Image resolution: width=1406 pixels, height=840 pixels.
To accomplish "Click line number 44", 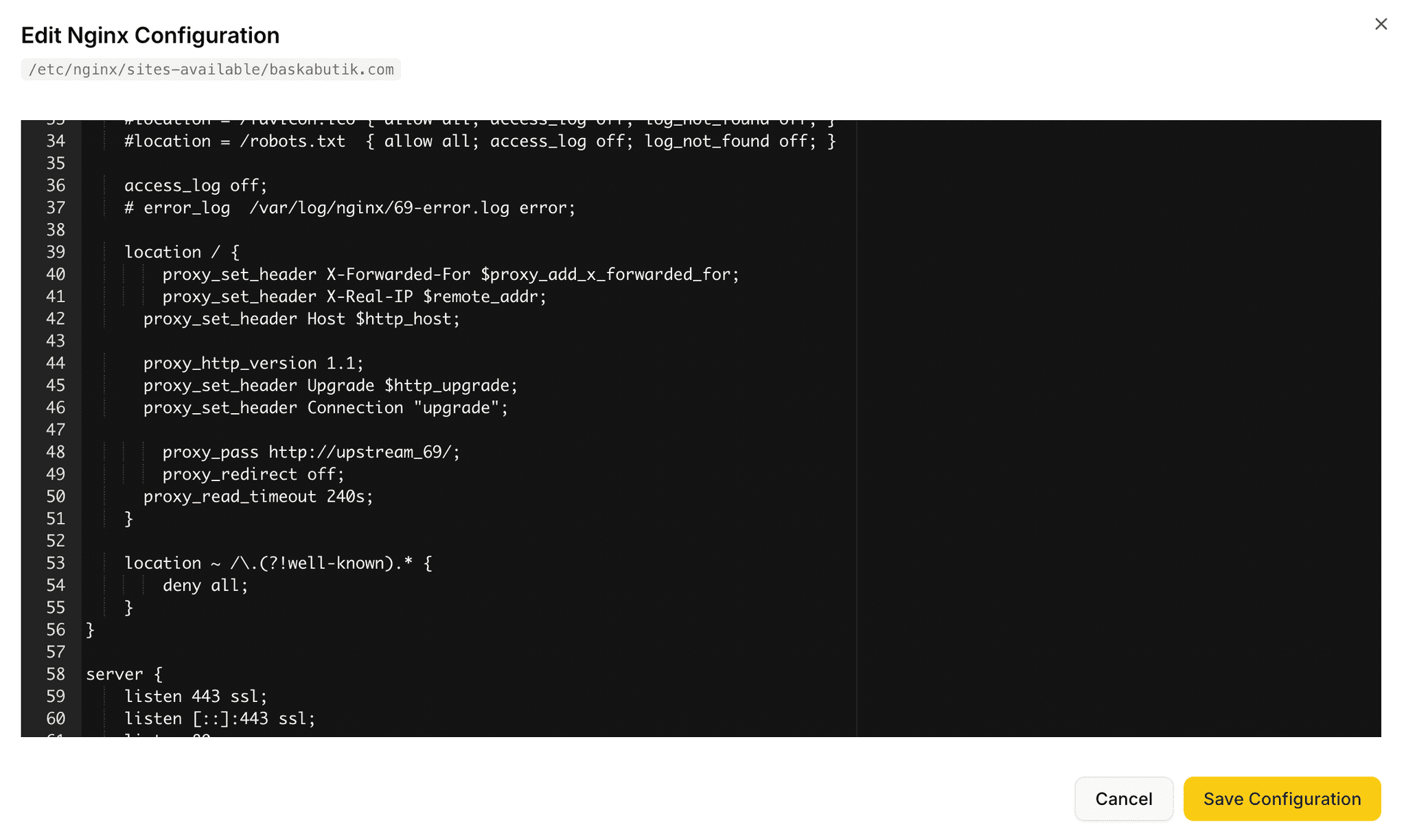I will click(x=56, y=363).
